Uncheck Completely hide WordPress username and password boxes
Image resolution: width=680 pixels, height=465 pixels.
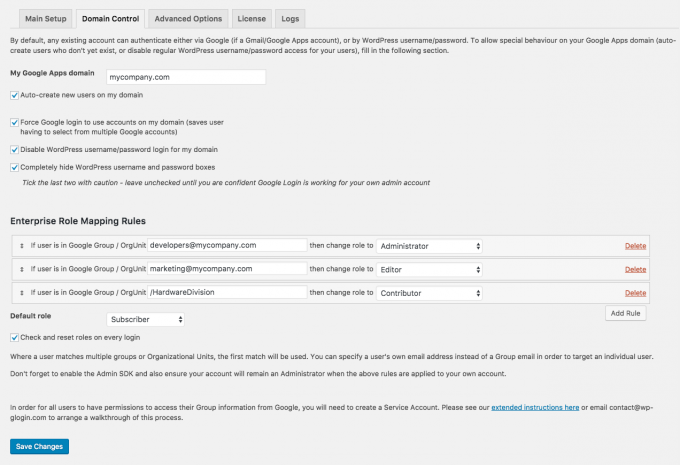pyautogui.click(x=14, y=167)
